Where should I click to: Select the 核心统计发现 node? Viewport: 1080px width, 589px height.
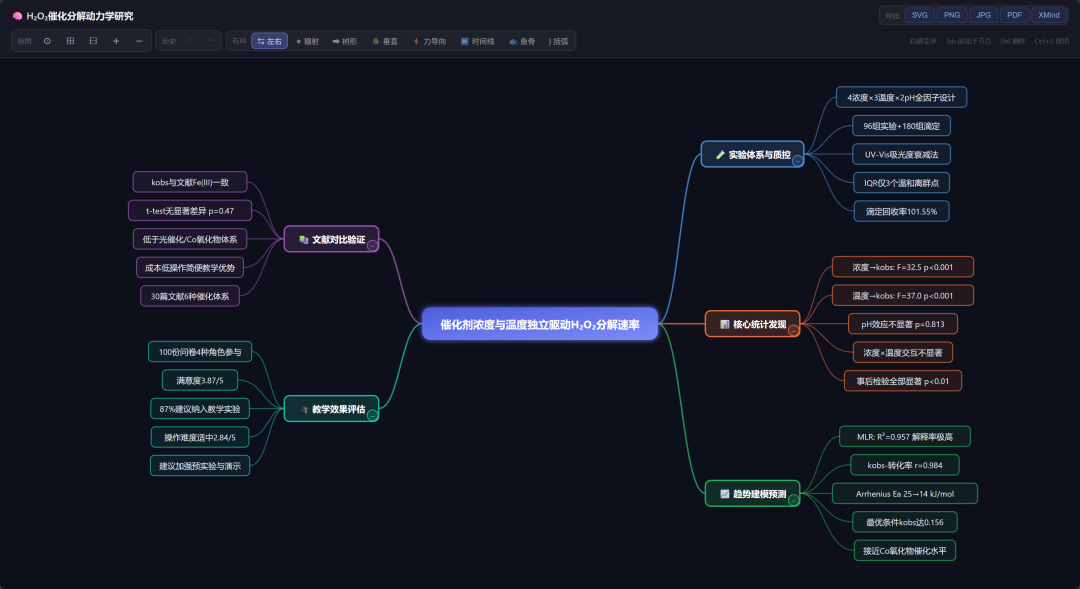(752, 324)
